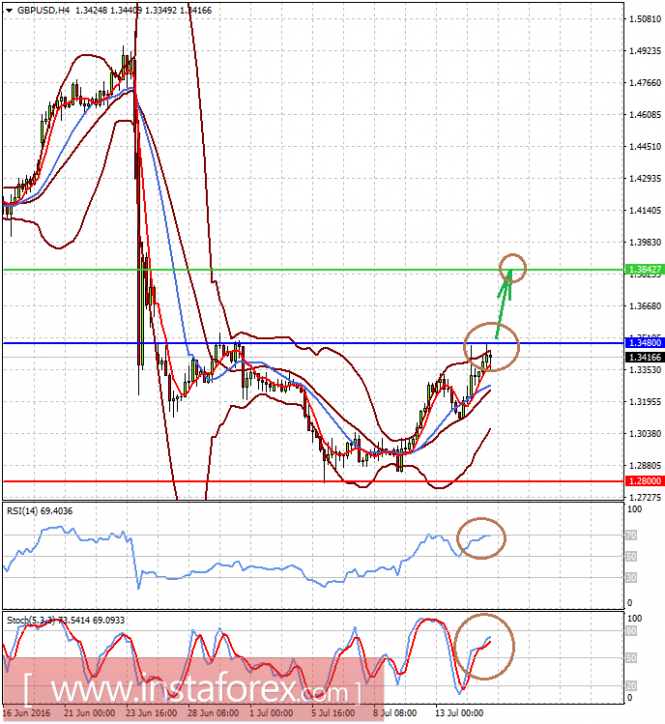Viewport: 665px width, 724px height.
Task: Open the GBPUSD,H4 chart dropdown arrow
Action: (9, 10)
